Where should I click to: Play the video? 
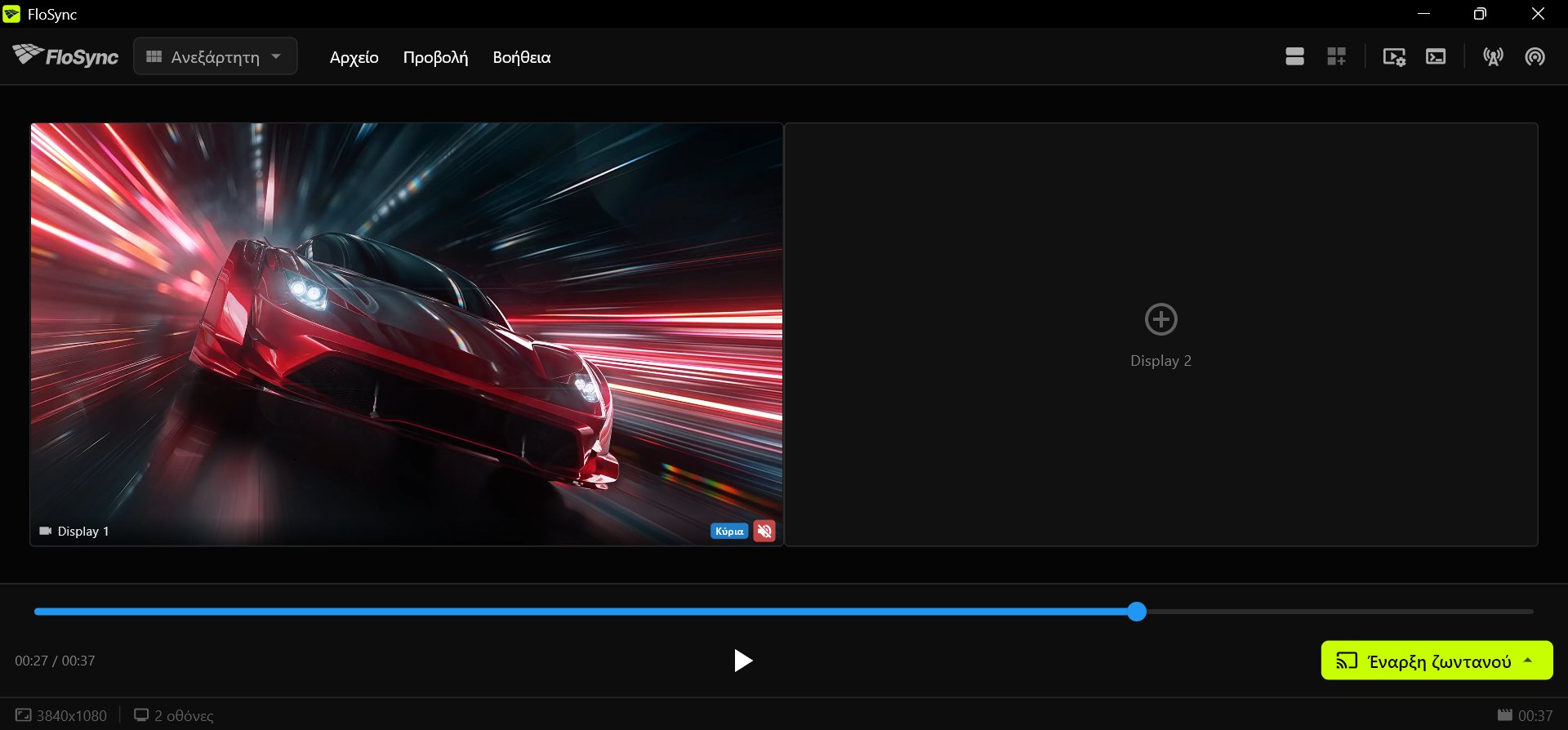pyautogui.click(x=742, y=661)
